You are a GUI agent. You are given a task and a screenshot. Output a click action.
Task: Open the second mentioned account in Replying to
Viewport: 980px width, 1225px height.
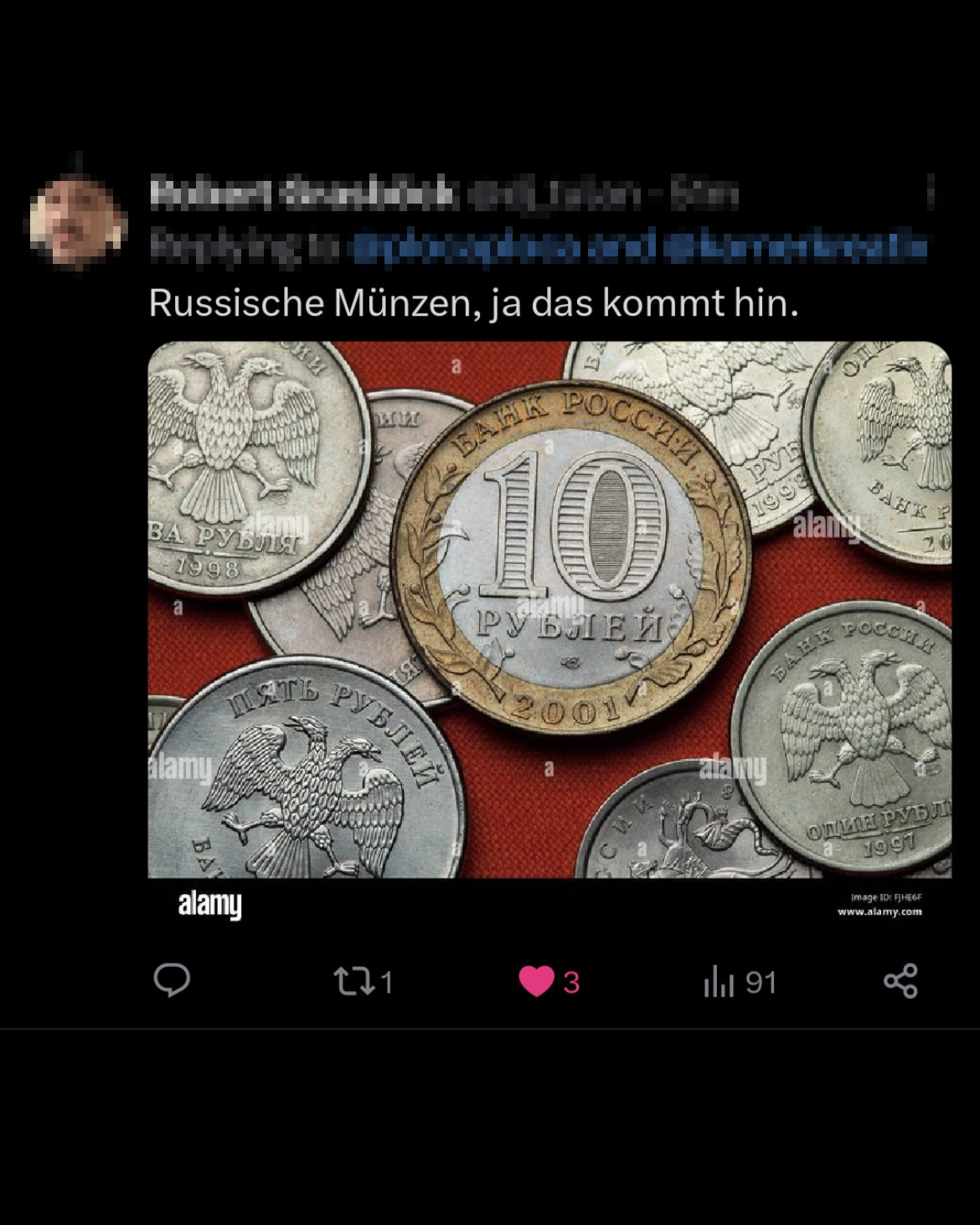[x=795, y=247]
